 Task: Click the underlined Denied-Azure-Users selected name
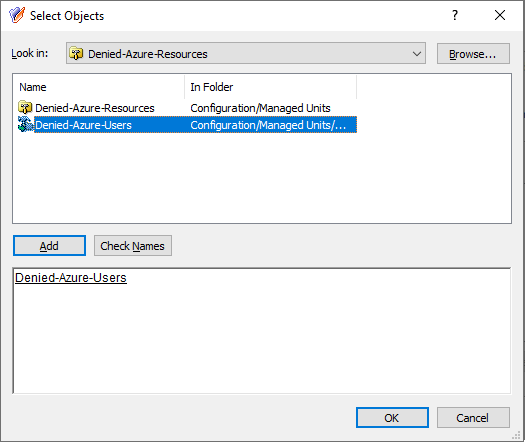71,278
